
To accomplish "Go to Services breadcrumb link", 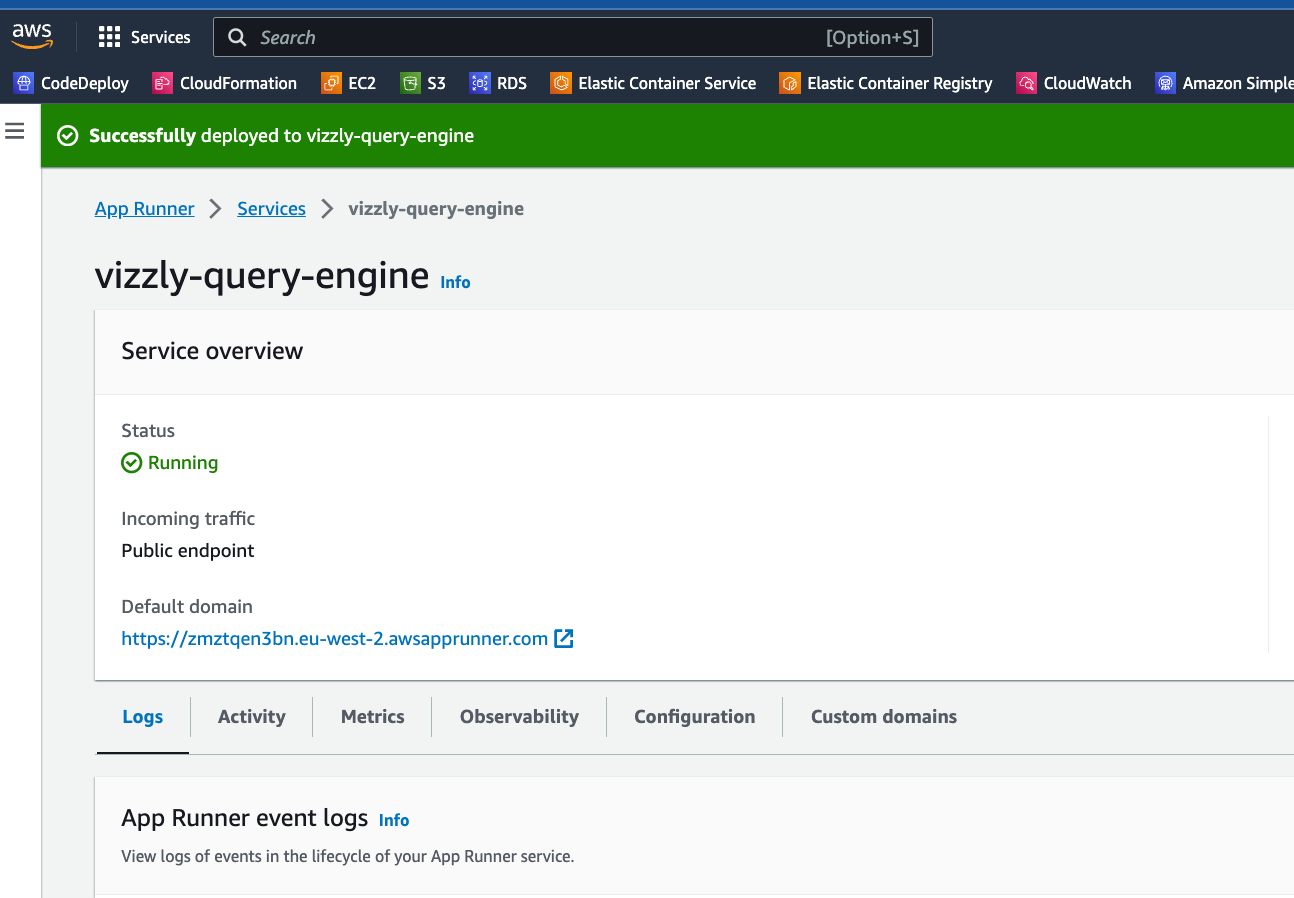I will click(271, 209).
